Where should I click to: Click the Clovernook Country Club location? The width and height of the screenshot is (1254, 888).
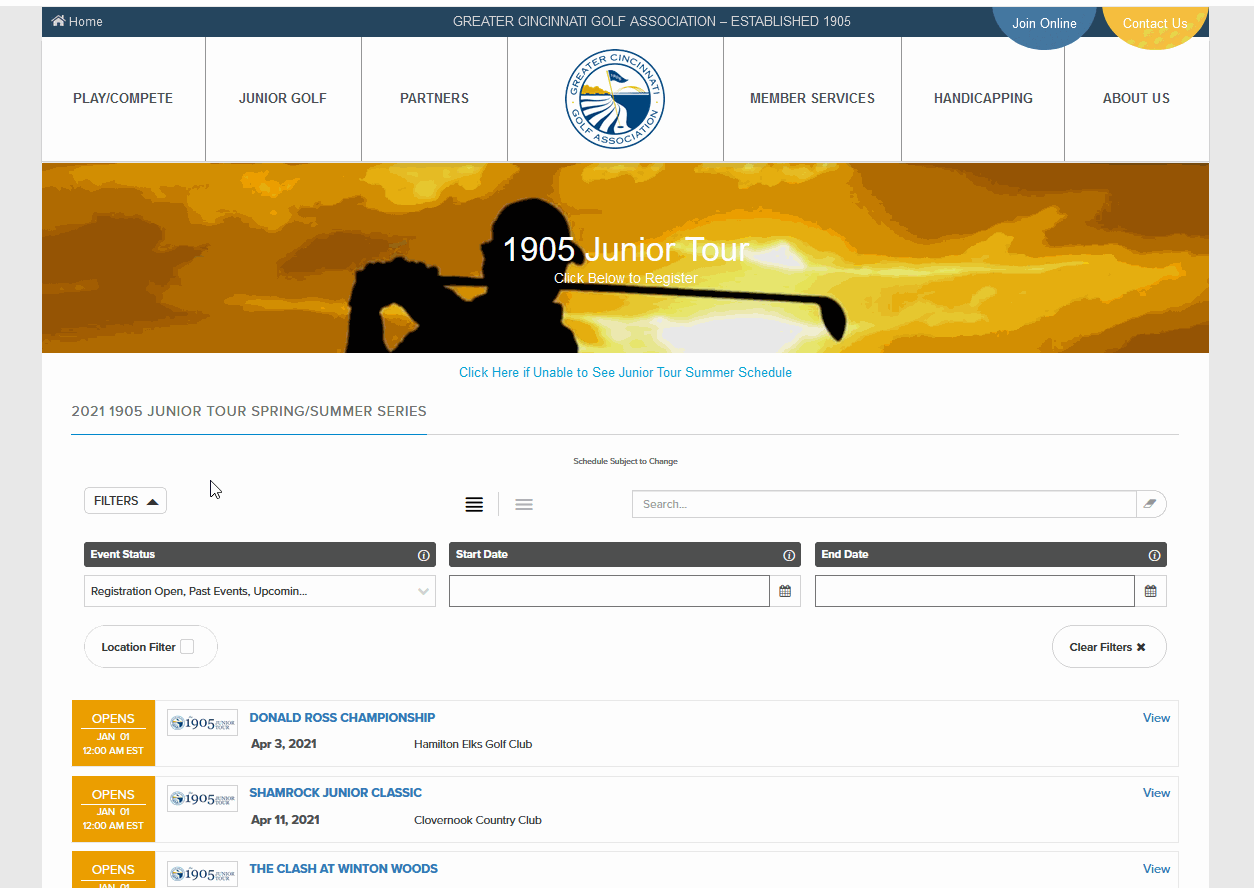(x=478, y=820)
